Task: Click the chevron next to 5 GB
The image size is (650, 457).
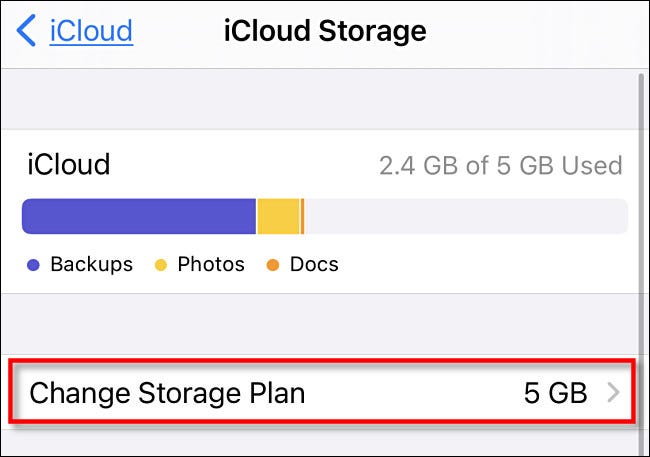Action: click(613, 393)
